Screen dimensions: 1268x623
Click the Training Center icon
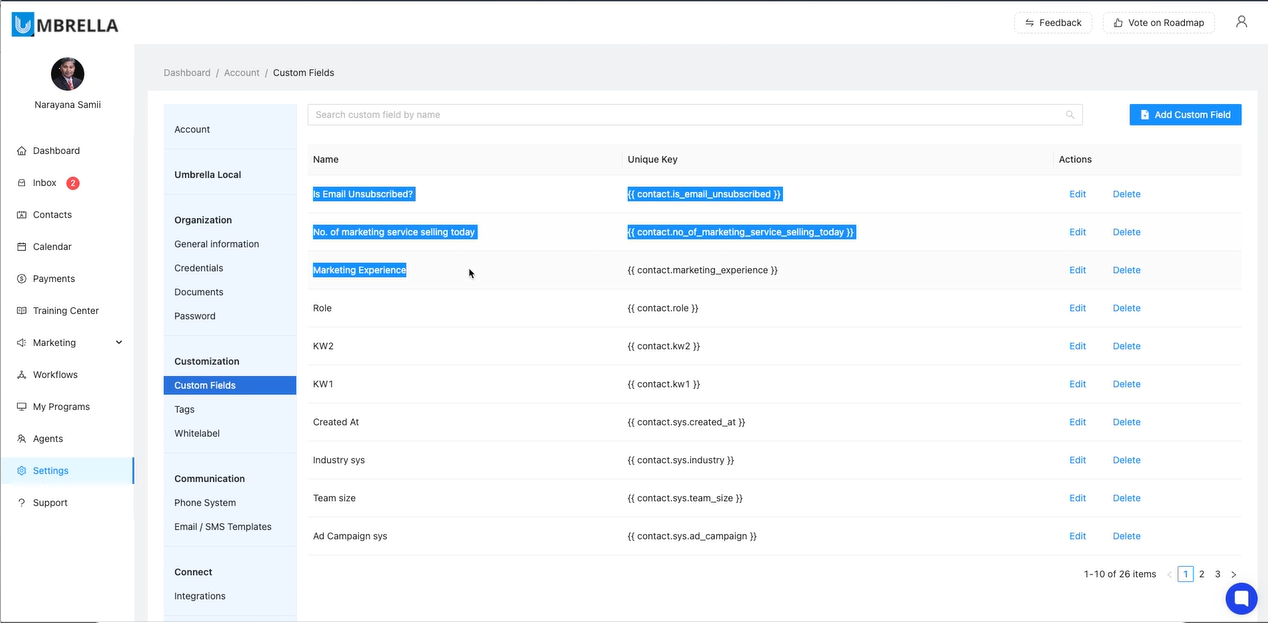(22, 311)
